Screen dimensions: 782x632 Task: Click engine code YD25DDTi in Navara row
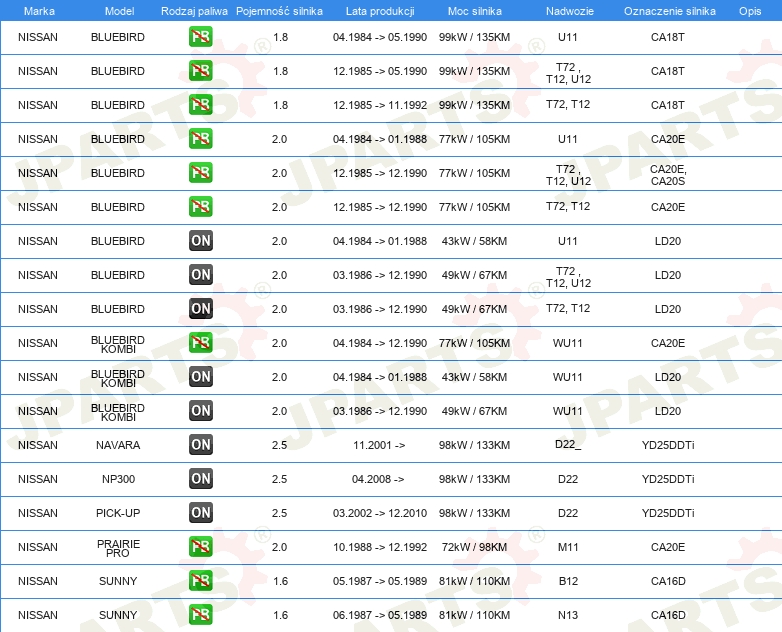click(668, 445)
